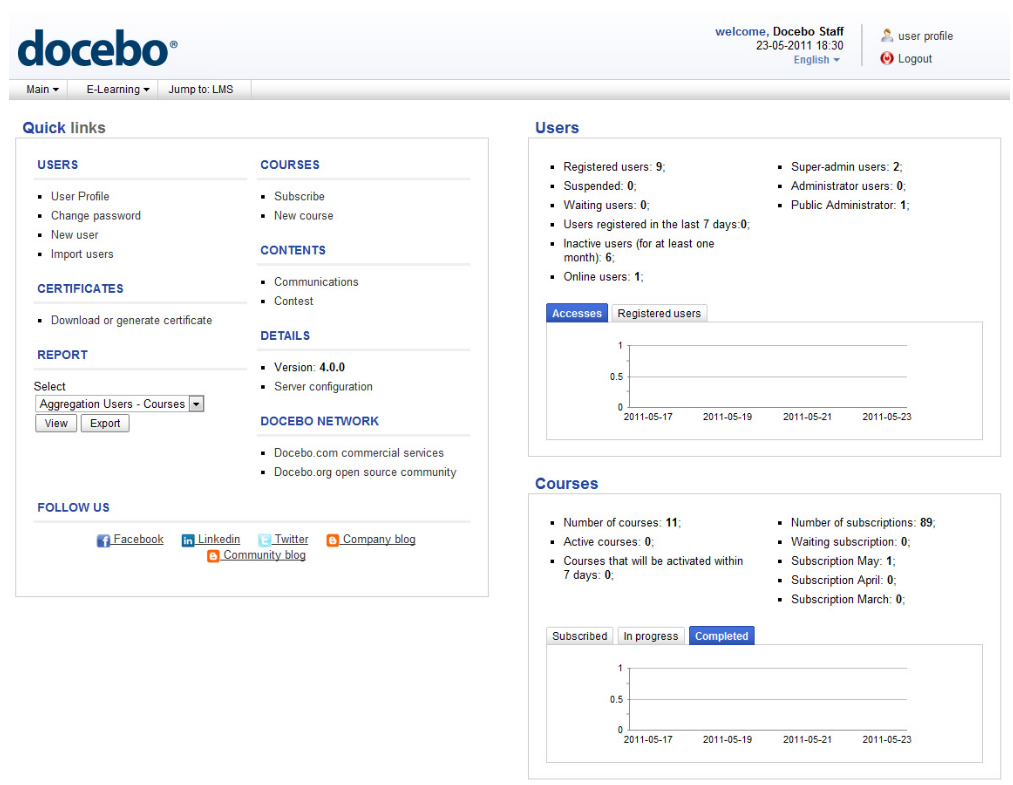Create a New user

75,235
